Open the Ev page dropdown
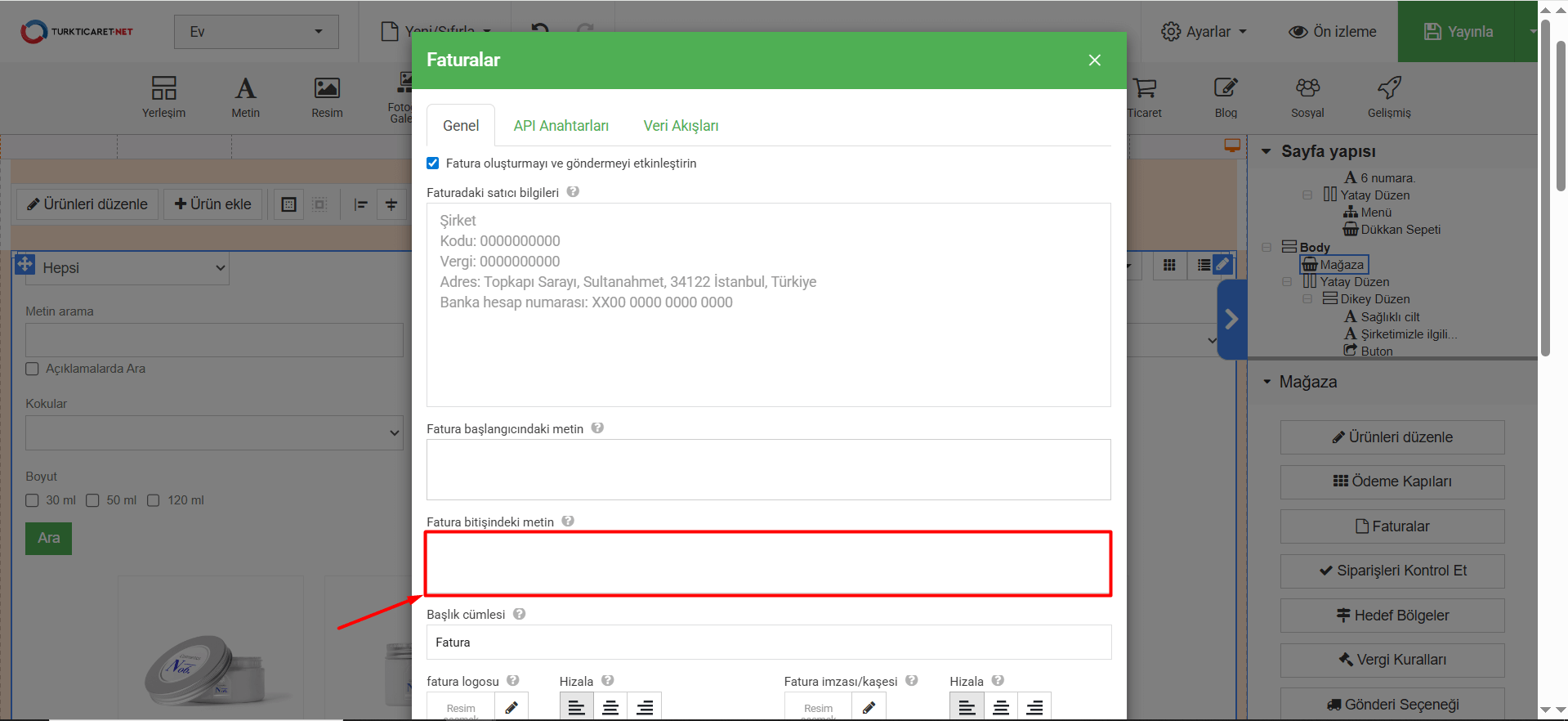The width and height of the screenshot is (1568, 721). 256,32
